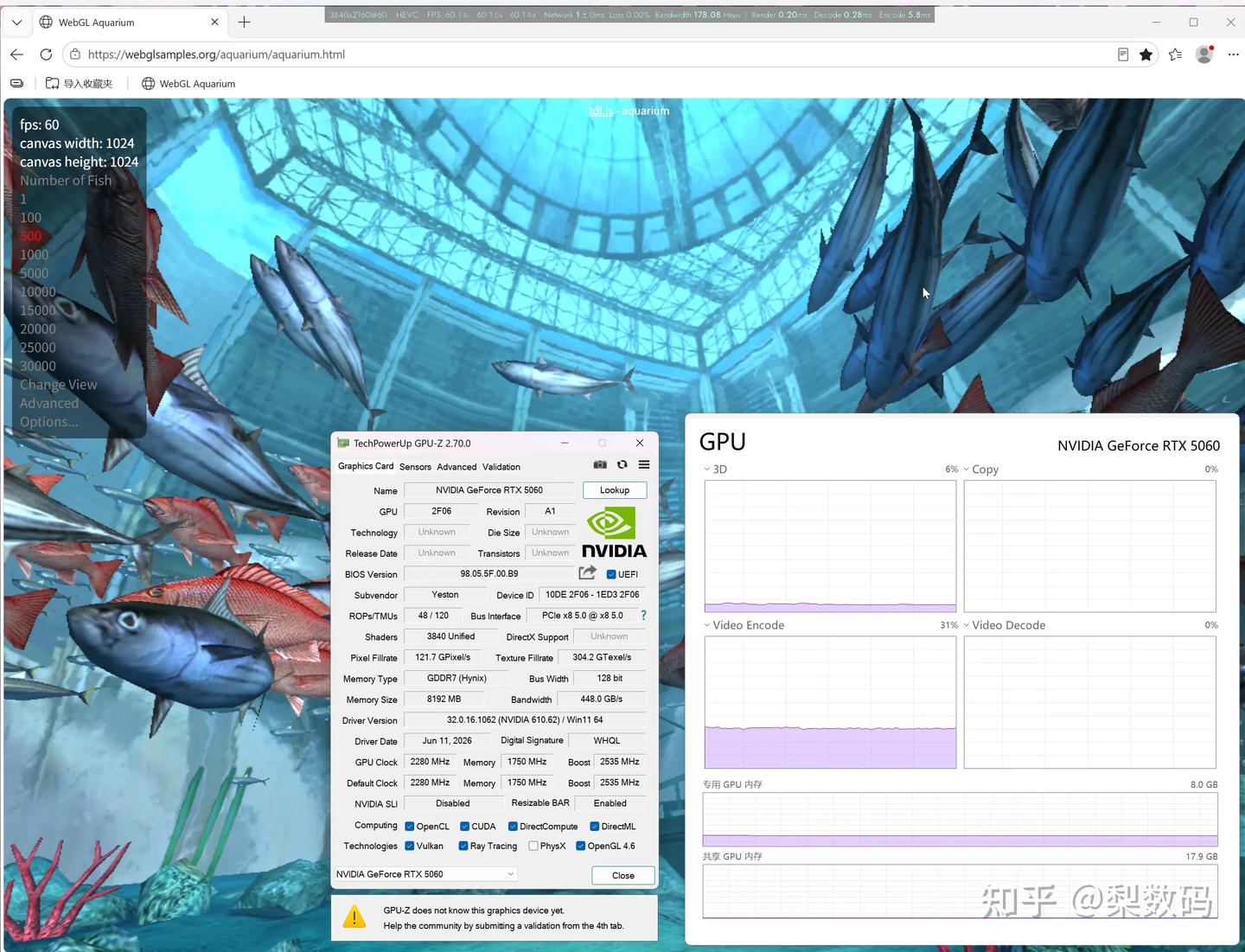Image resolution: width=1245 pixels, height=952 pixels.
Task: Open the browser reader view icon
Action: pos(1122,54)
